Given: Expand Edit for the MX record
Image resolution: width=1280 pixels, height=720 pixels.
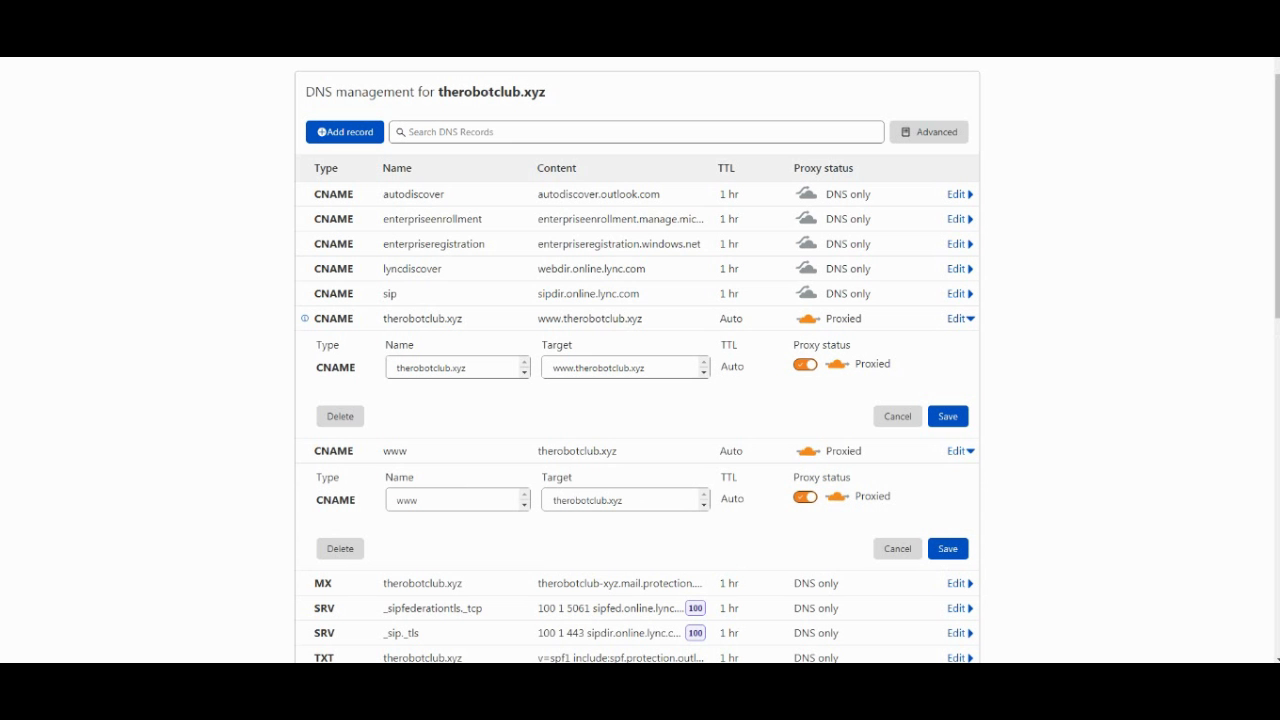Looking at the screenshot, I should (x=960, y=583).
